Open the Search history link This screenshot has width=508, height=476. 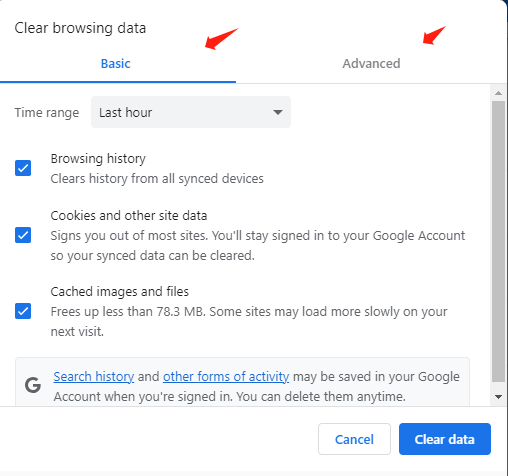pyautogui.click(x=94, y=377)
